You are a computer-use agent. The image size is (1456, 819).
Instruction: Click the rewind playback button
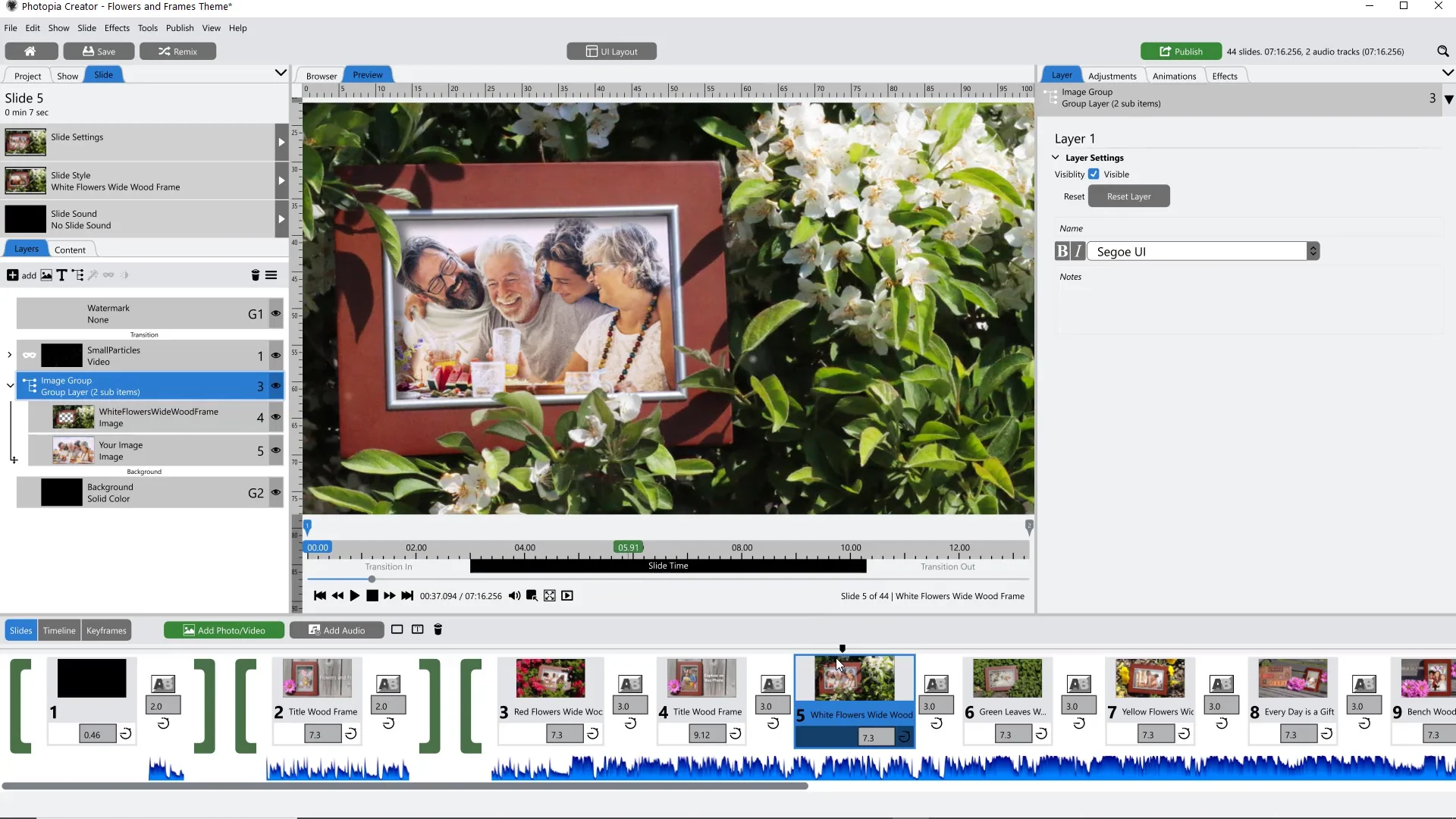(337, 596)
